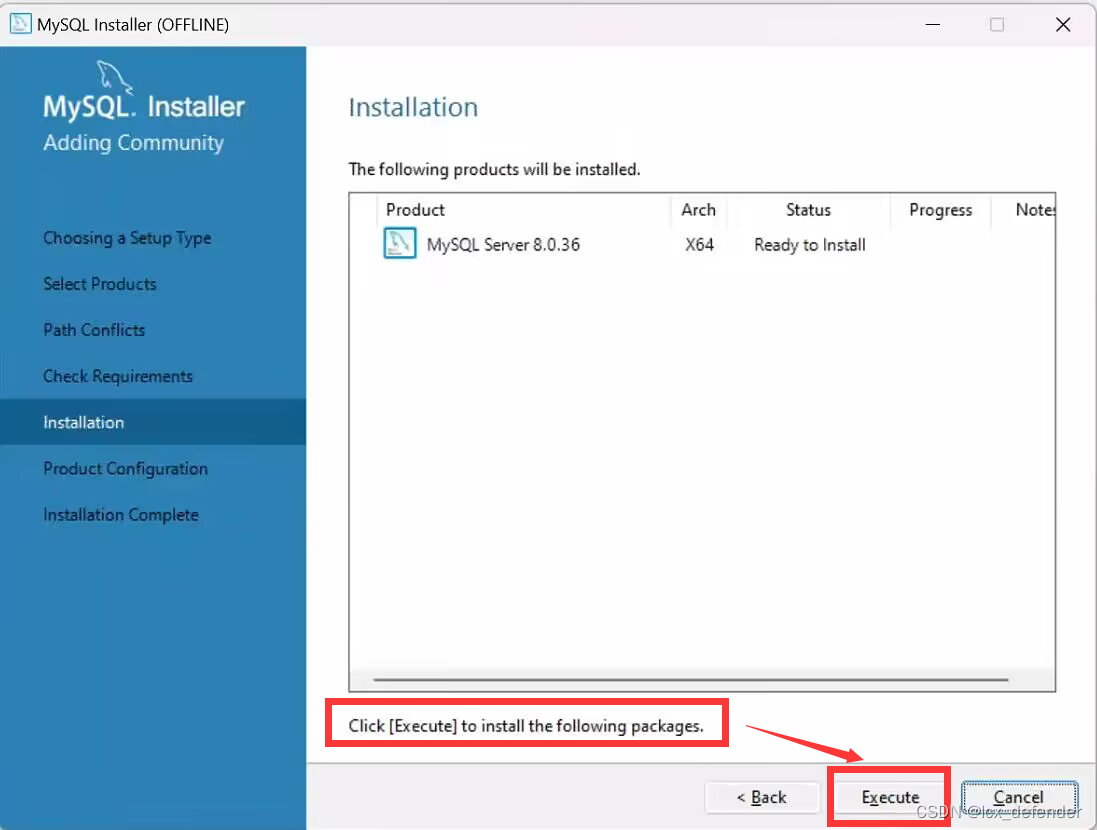This screenshot has height=830, width=1097.
Task: Maximize the MySQL Installer window
Action: pyautogui.click(x=997, y=24)
